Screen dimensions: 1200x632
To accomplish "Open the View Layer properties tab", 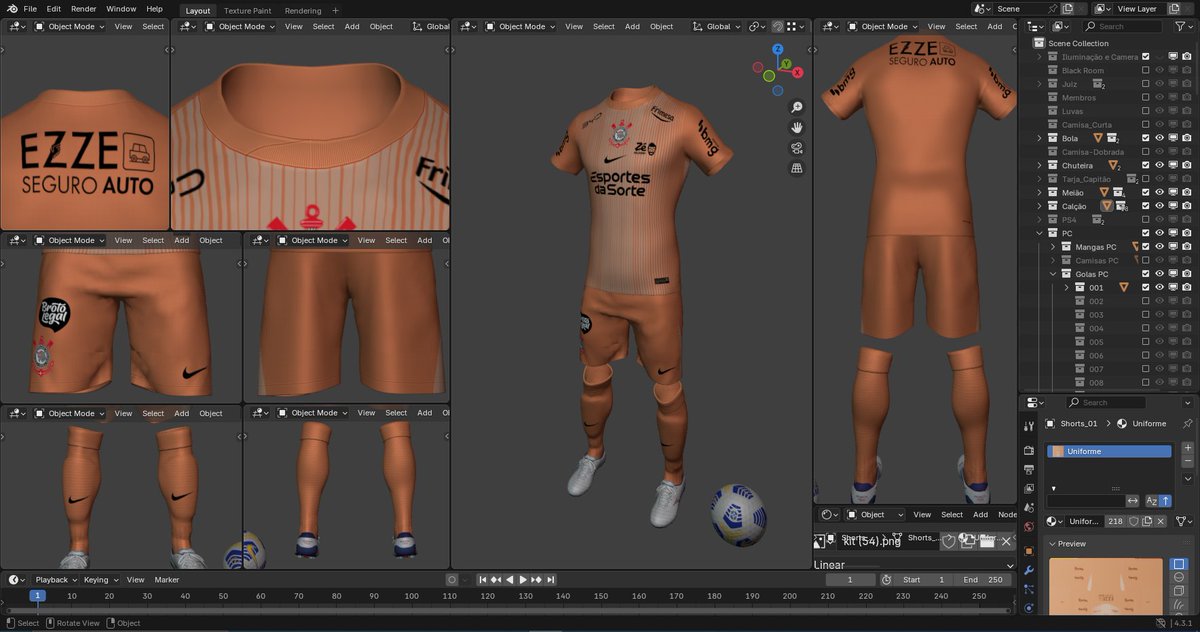I will point(1029,489).
